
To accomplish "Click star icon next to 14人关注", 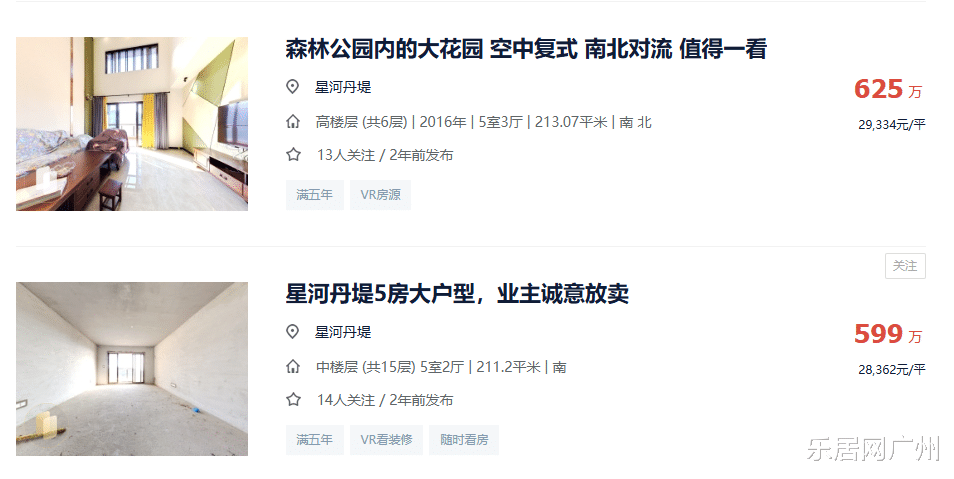I will (x=293, y=400).
